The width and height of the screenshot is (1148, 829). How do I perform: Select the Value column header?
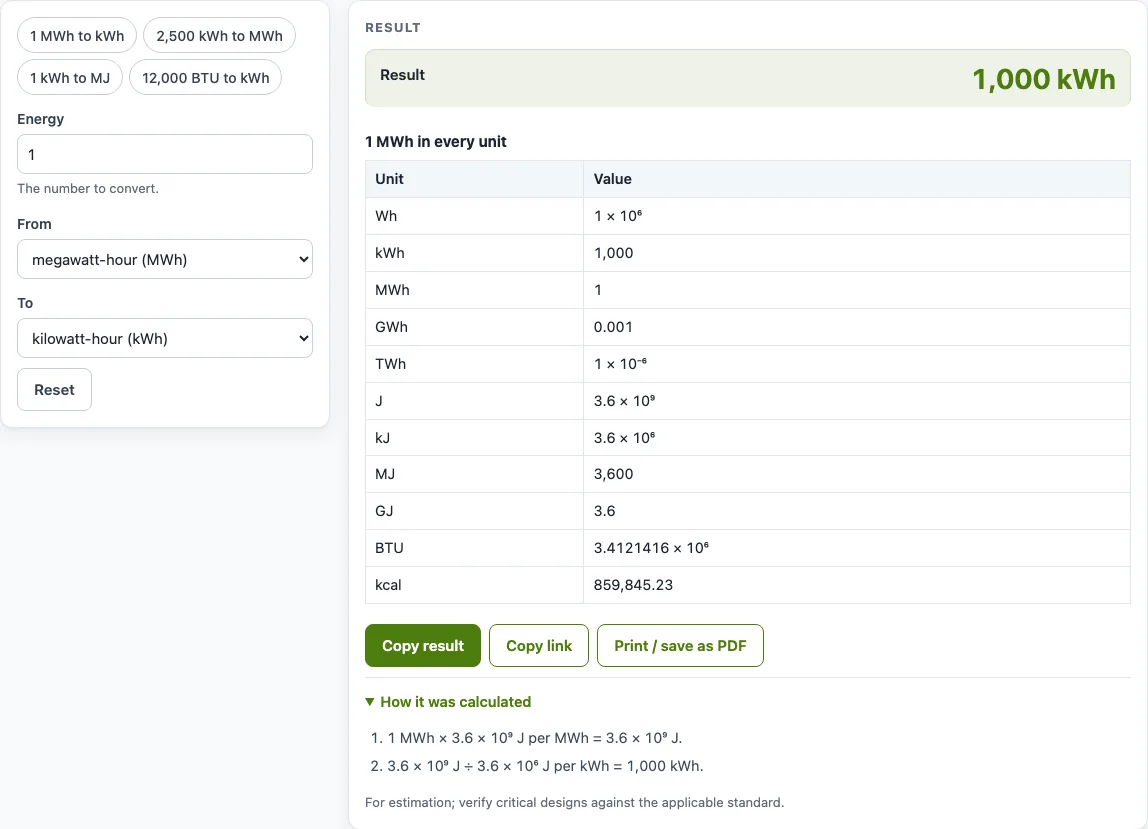[857, 179]
